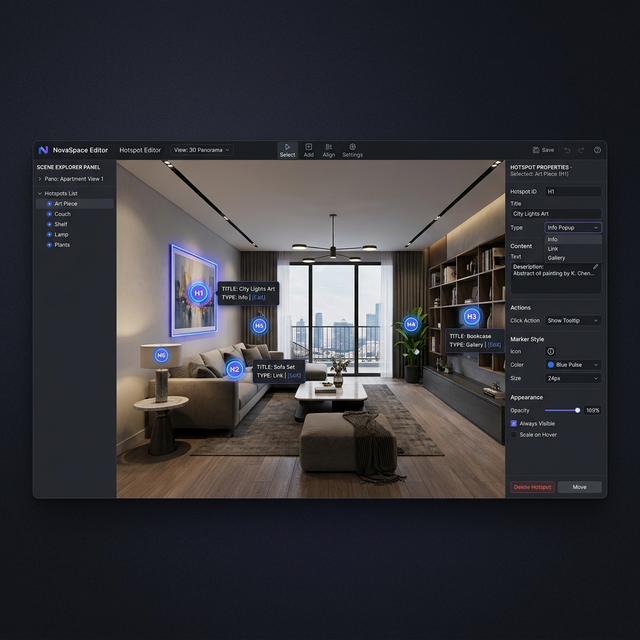Click the undo arrow icon
Screen dimensions: 640x640
(x=568, y=150)
